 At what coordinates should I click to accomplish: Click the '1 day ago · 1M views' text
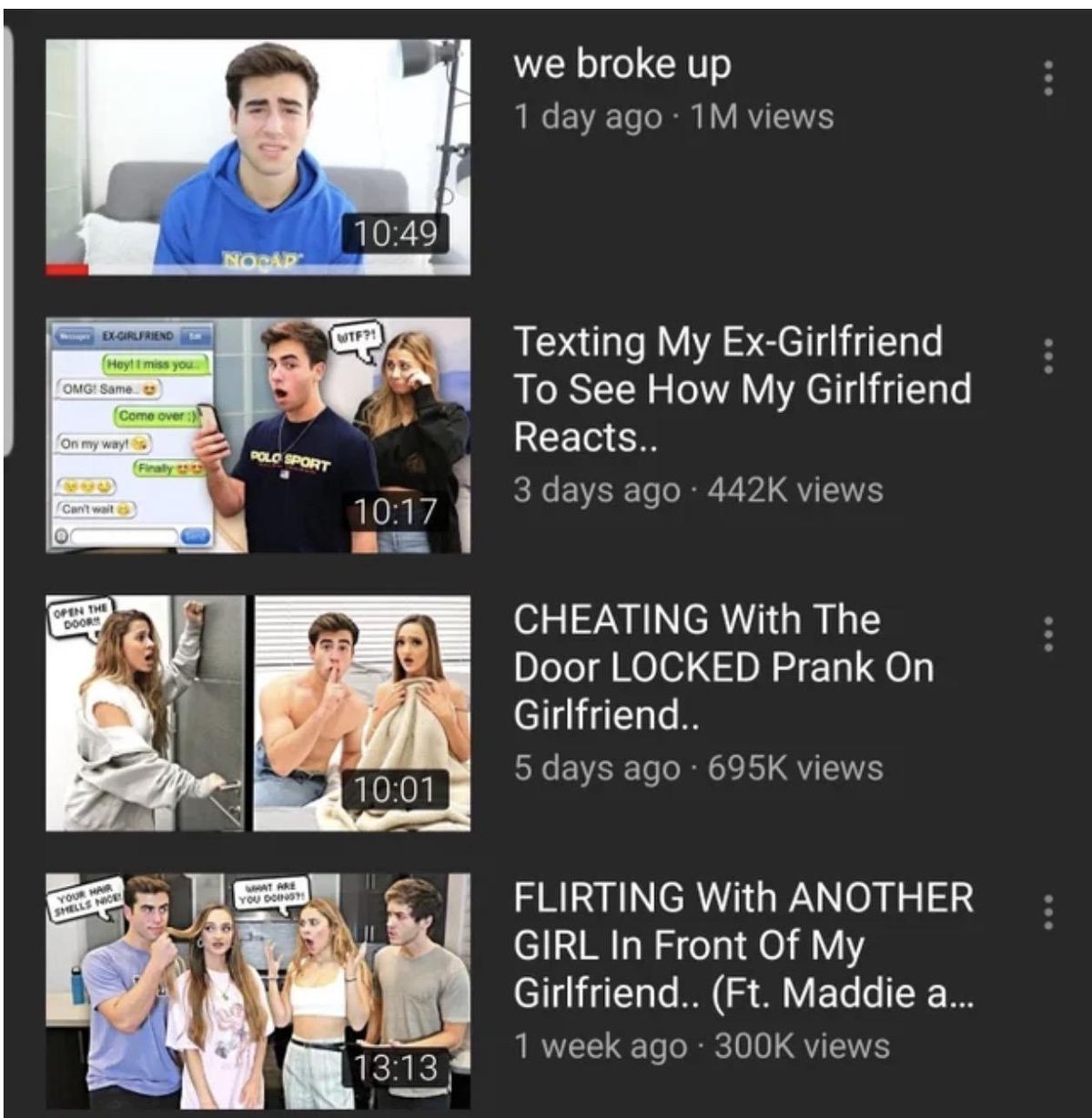[673, 117]
